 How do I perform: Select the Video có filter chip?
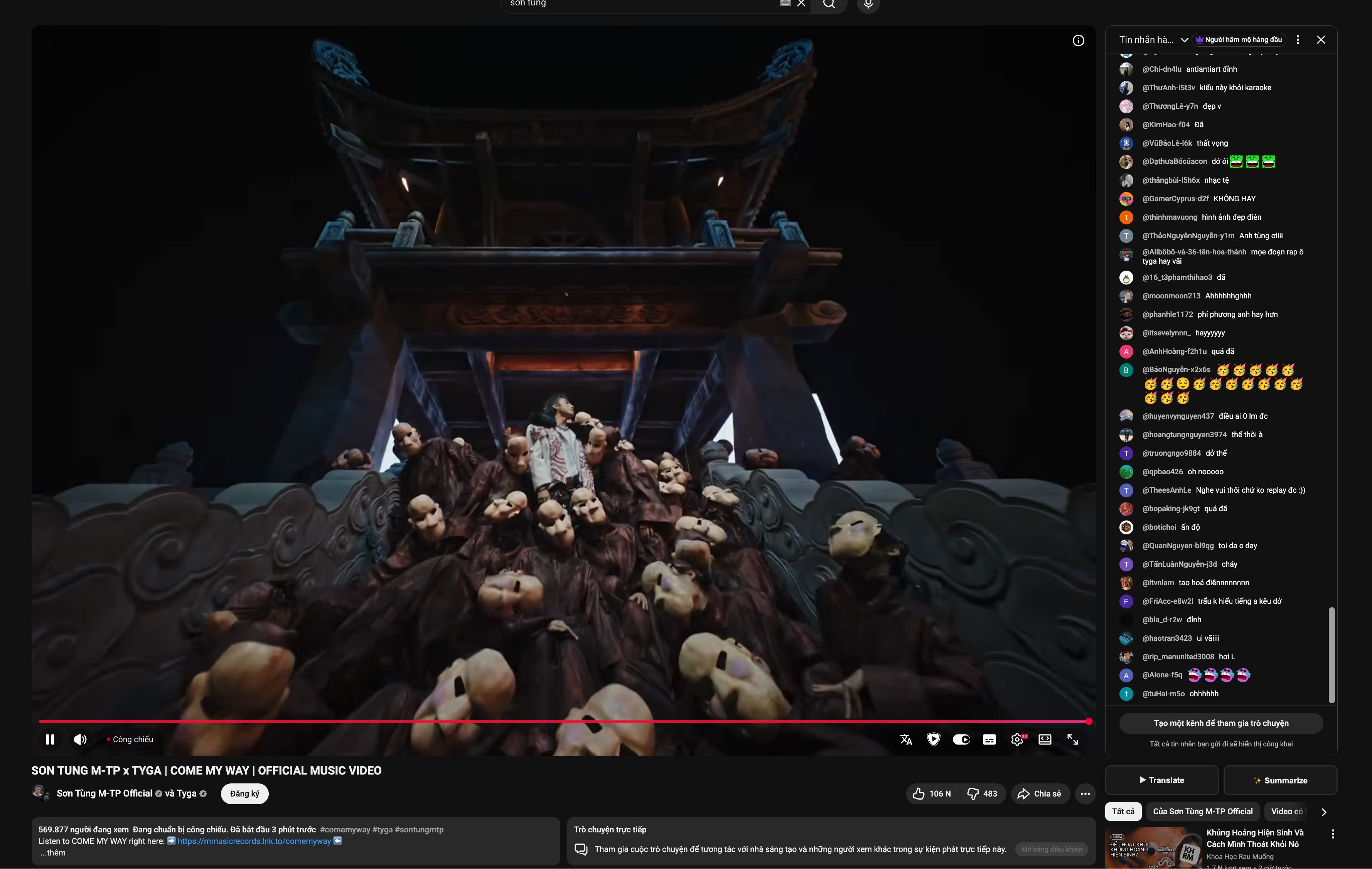click(1286, 812)
